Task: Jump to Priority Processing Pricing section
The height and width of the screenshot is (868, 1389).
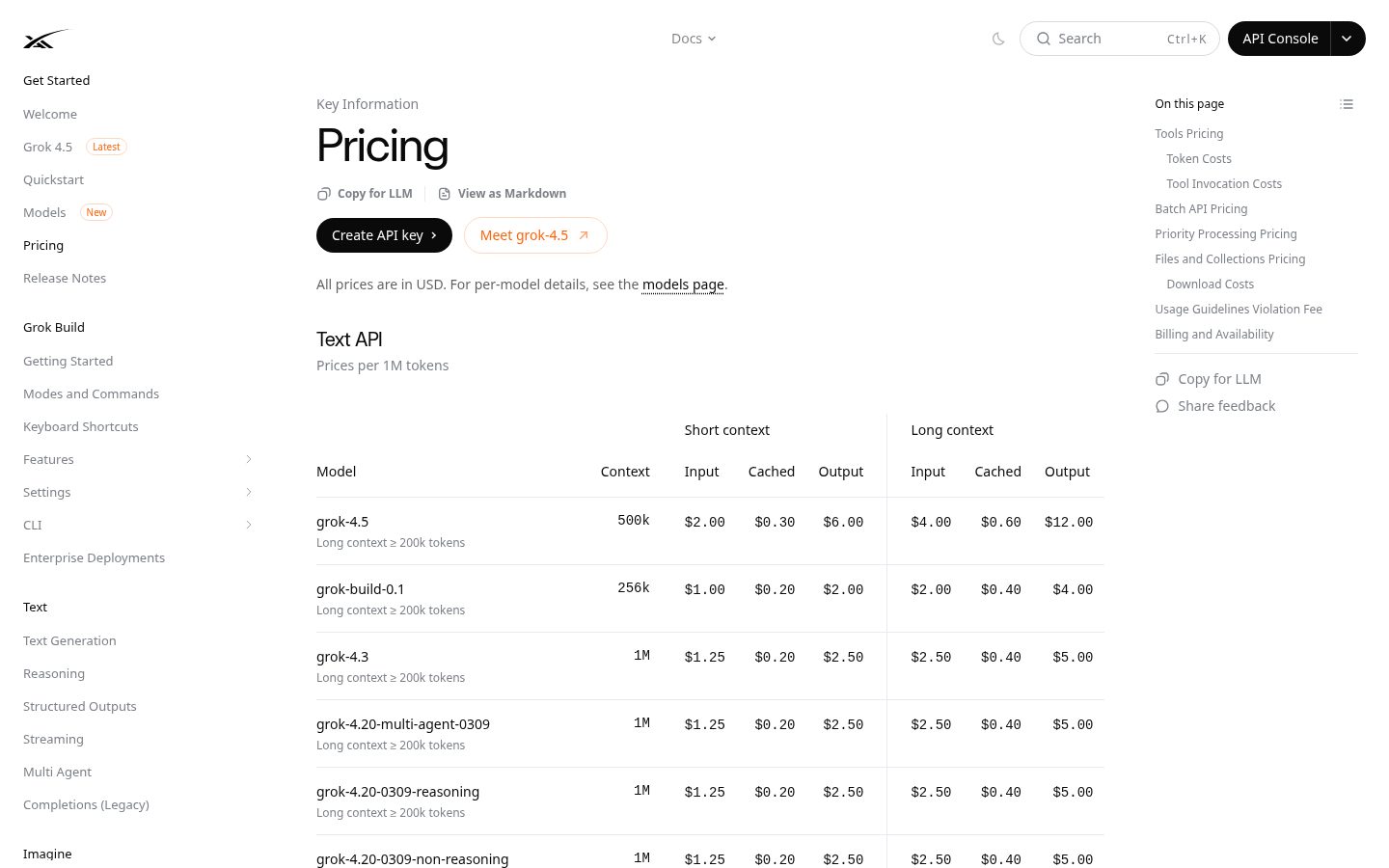Action: point(1226,234)
